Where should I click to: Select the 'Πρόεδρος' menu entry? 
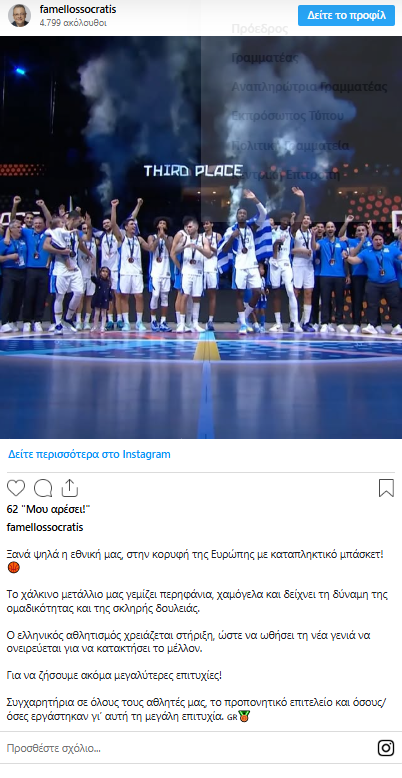pos(260,29)
